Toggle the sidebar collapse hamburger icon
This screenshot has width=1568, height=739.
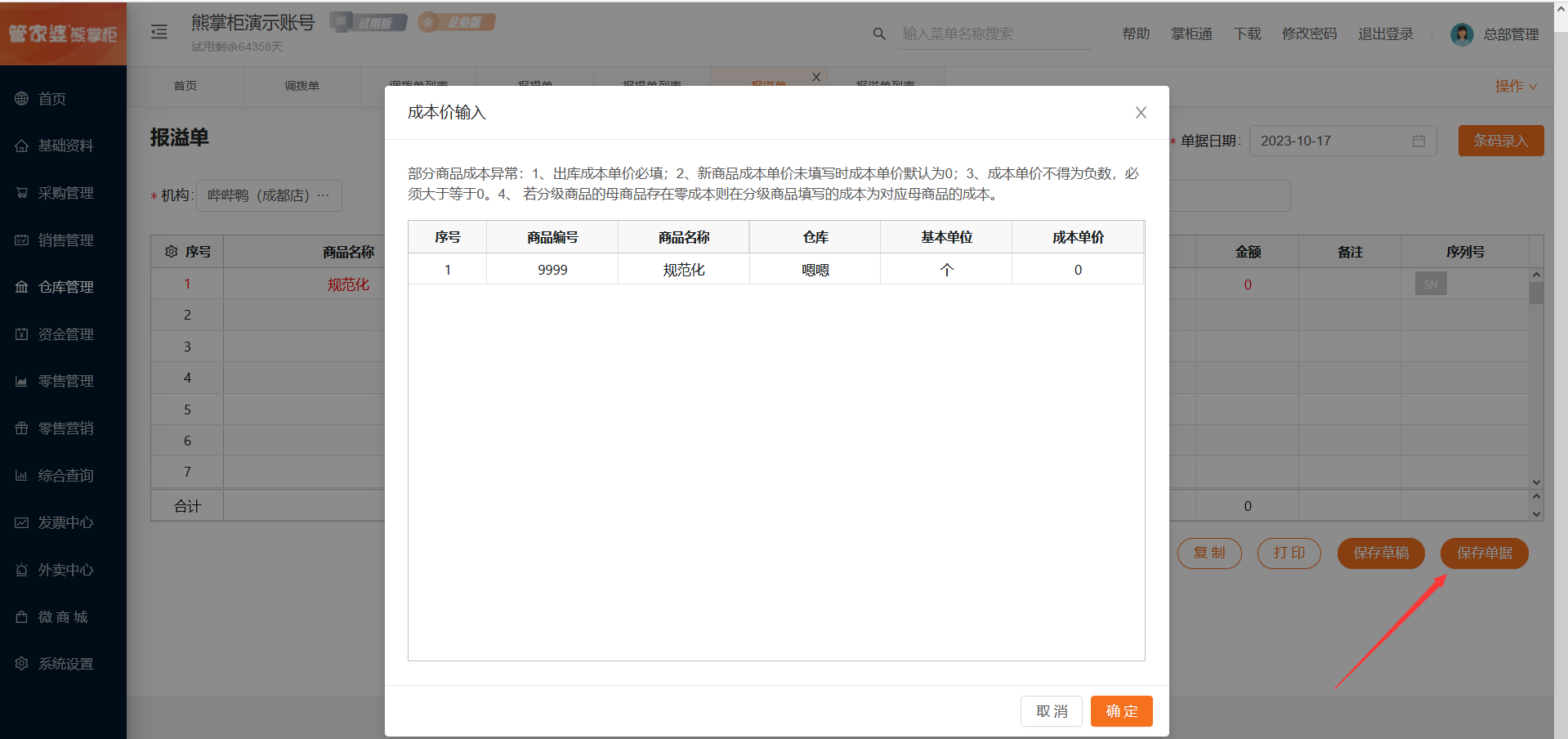tap(159, 32)
